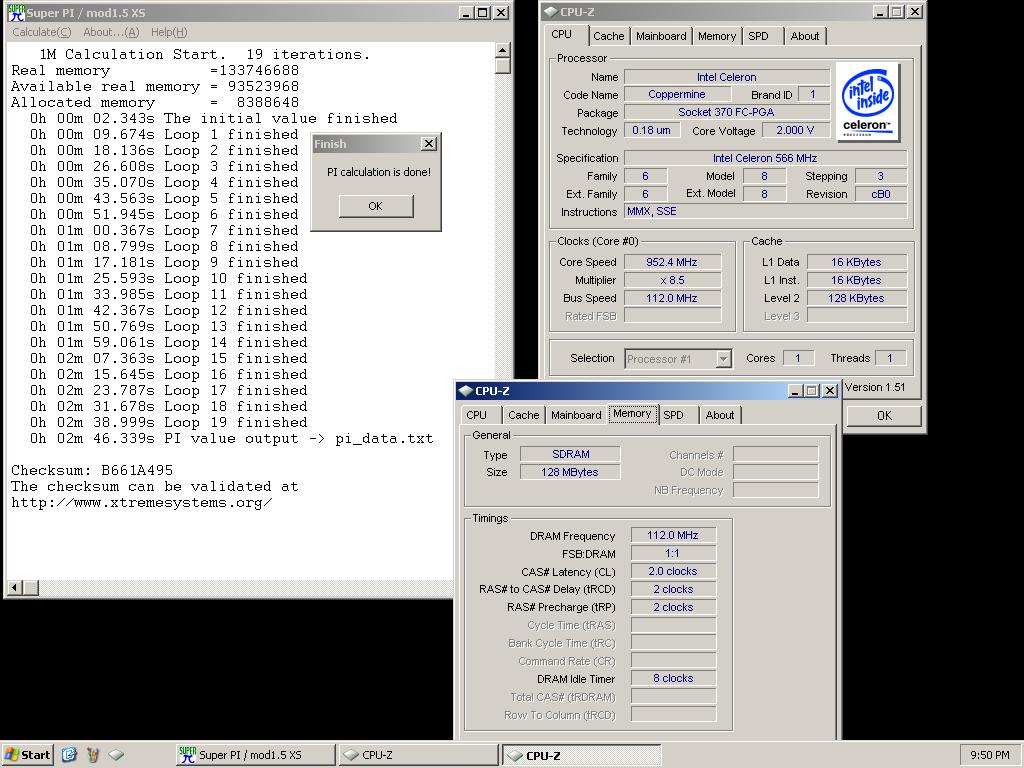Screen dimensions: 1024x768
Task: Open the Calculate menu in Super PI
Action: point(42,32)
